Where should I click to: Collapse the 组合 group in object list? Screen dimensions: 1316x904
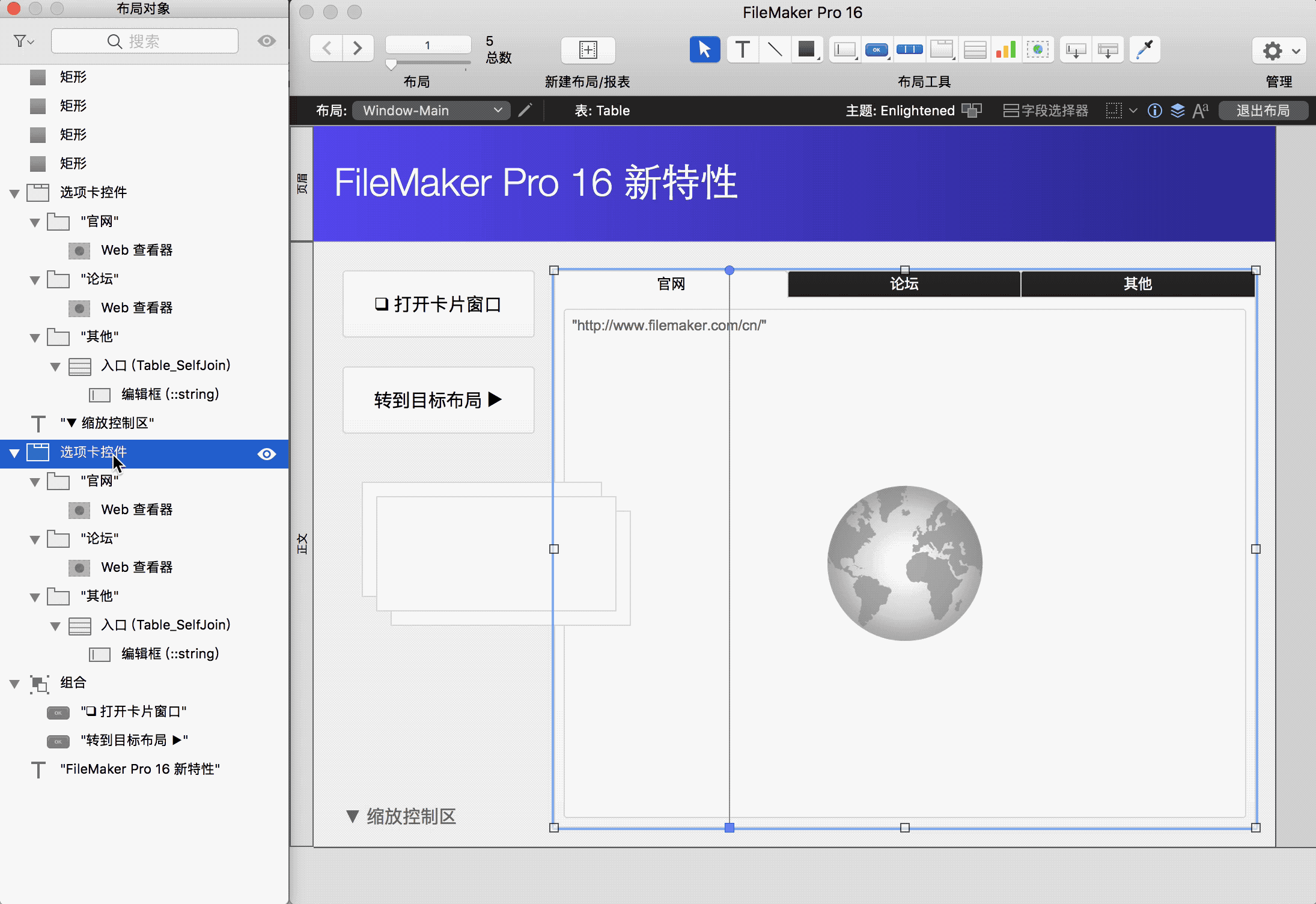click(x=15, y=684)
